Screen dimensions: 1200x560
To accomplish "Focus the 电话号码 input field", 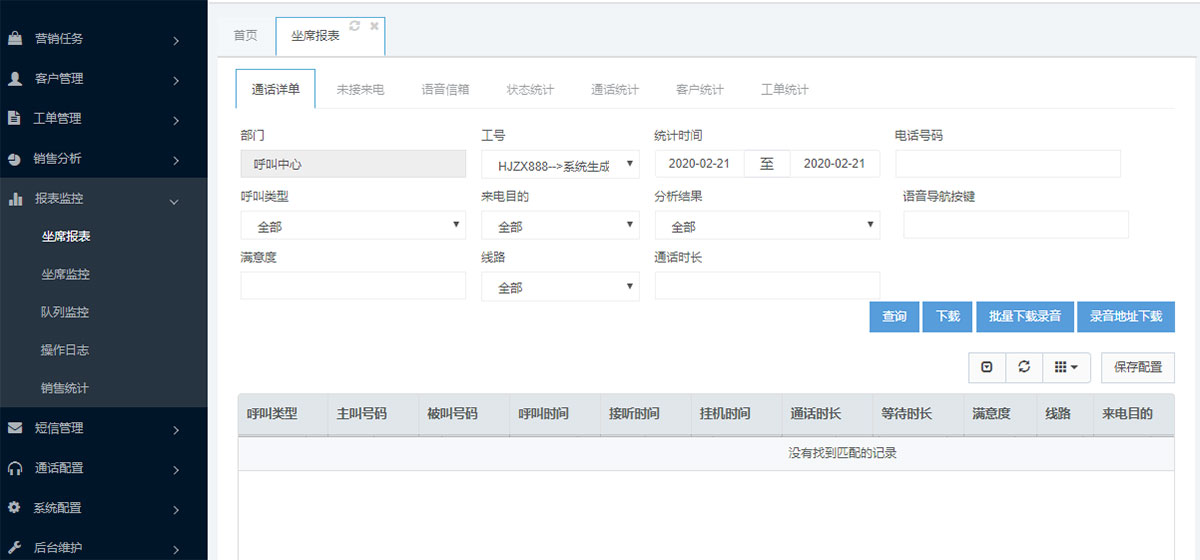I will click(1008, 164).
